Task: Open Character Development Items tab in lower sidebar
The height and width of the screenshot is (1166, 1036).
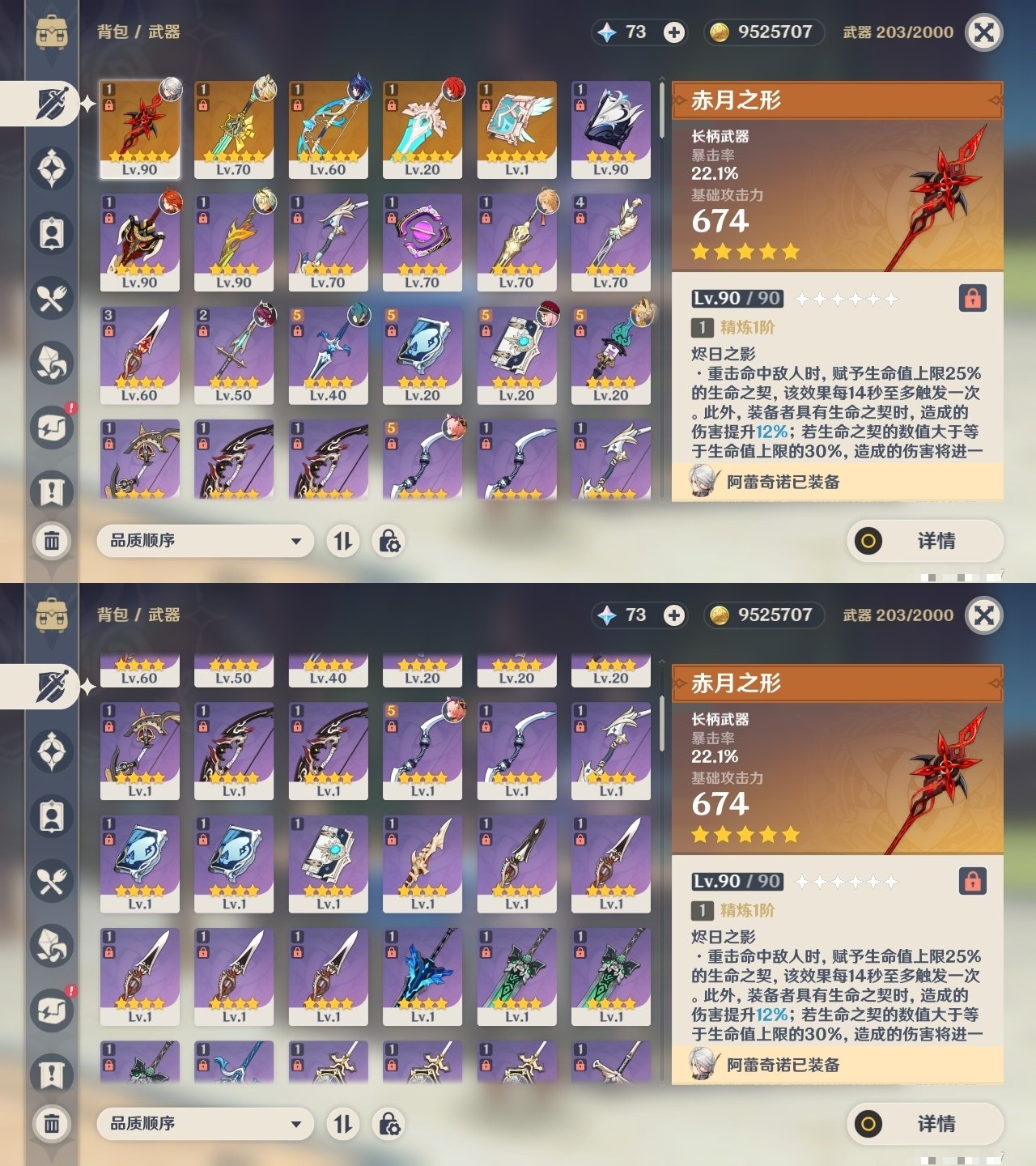Action: tap(52, 816)
